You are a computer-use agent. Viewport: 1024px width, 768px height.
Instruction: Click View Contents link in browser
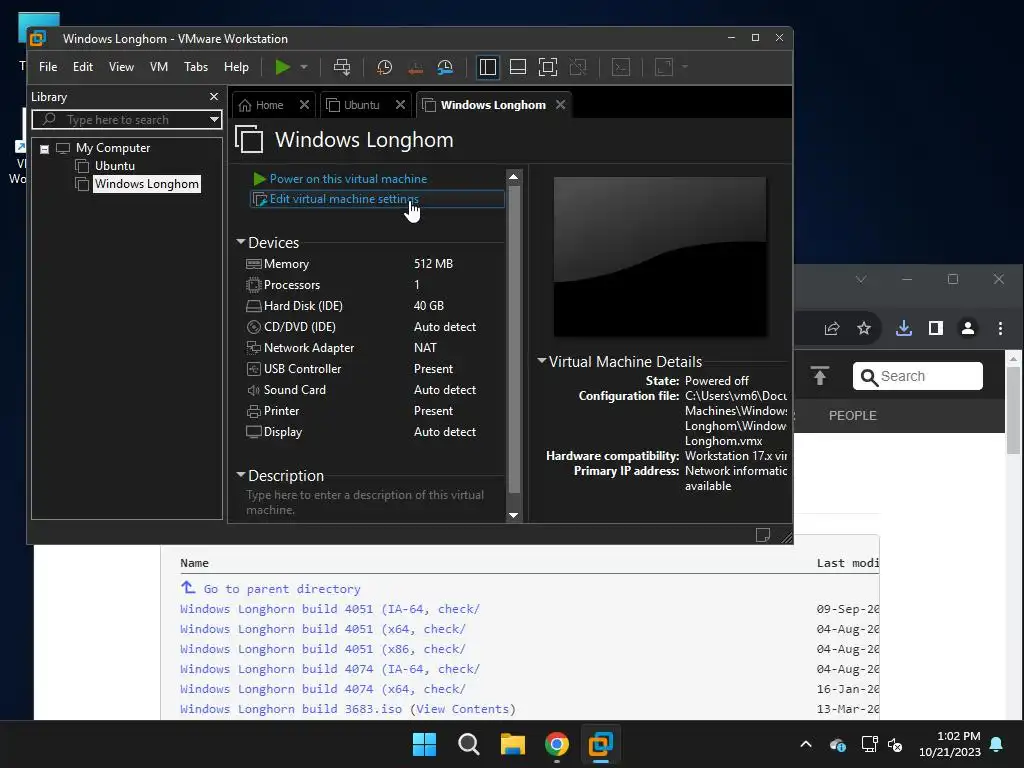(x=462, y=709)
